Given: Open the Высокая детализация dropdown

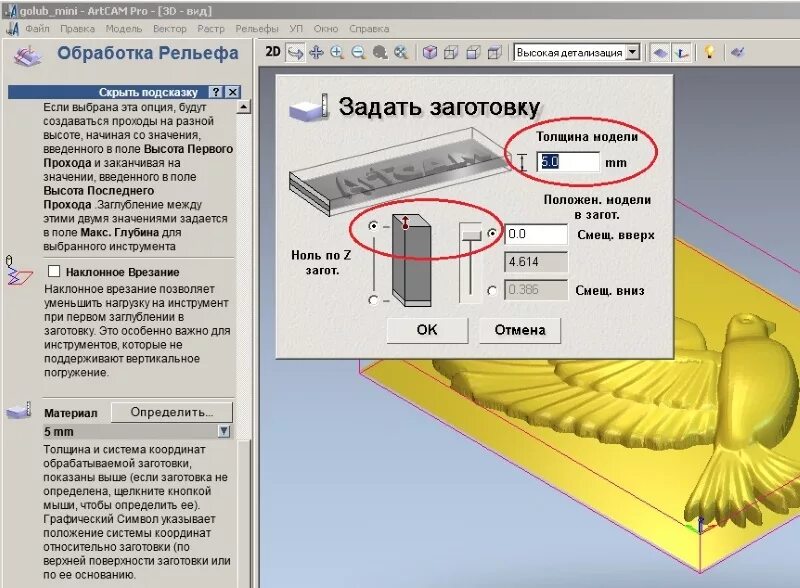Looking at the screenshot, I should click(633, 52).
